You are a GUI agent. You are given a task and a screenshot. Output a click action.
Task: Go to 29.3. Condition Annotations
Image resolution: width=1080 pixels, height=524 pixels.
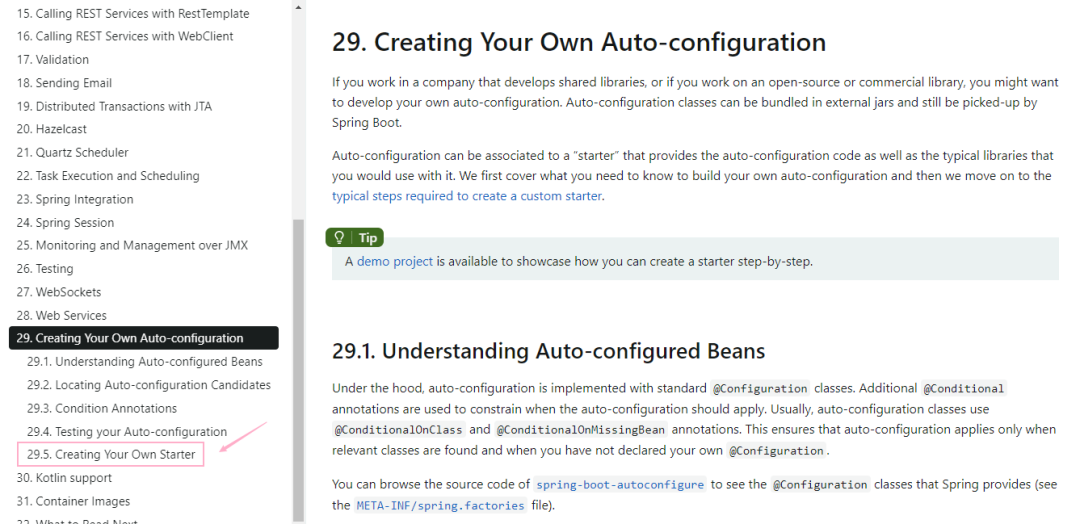[102, 408]
